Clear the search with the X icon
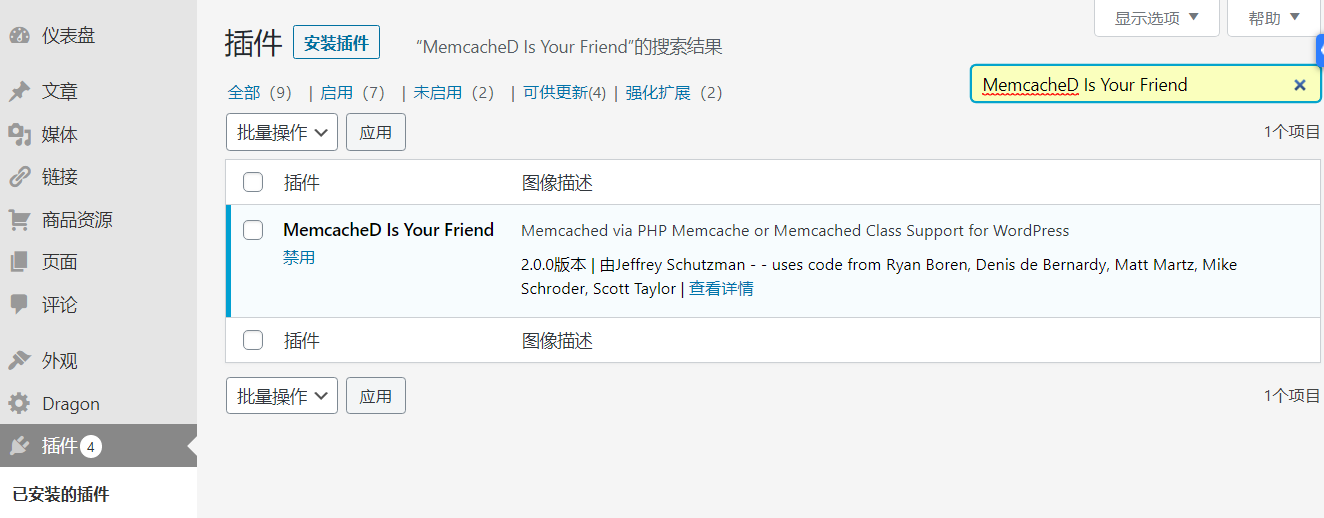This screenshot has width=1324, height=518. click(x=1300, y=85)
